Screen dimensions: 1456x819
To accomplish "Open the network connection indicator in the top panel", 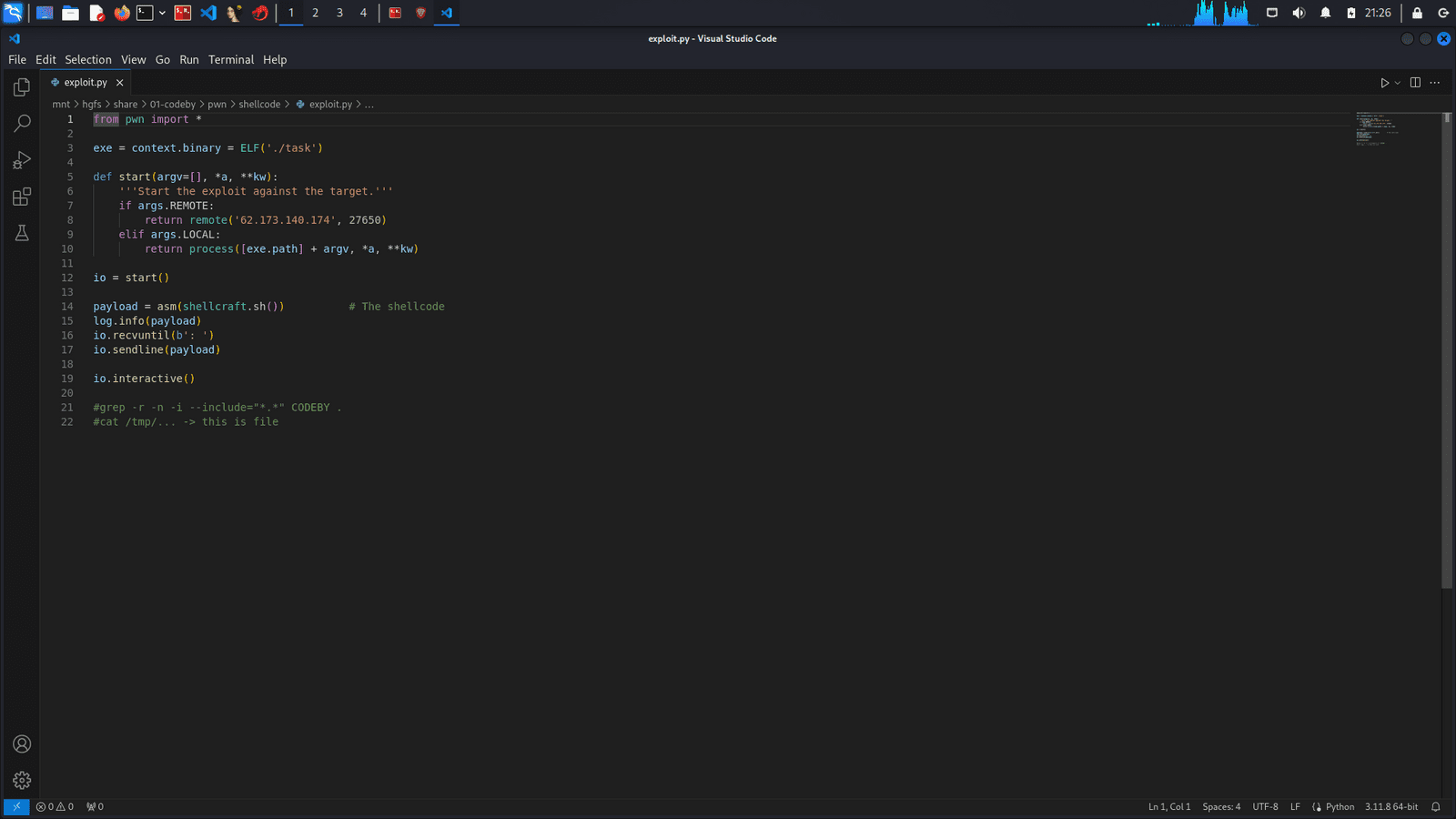I will tap(1272, 13).
